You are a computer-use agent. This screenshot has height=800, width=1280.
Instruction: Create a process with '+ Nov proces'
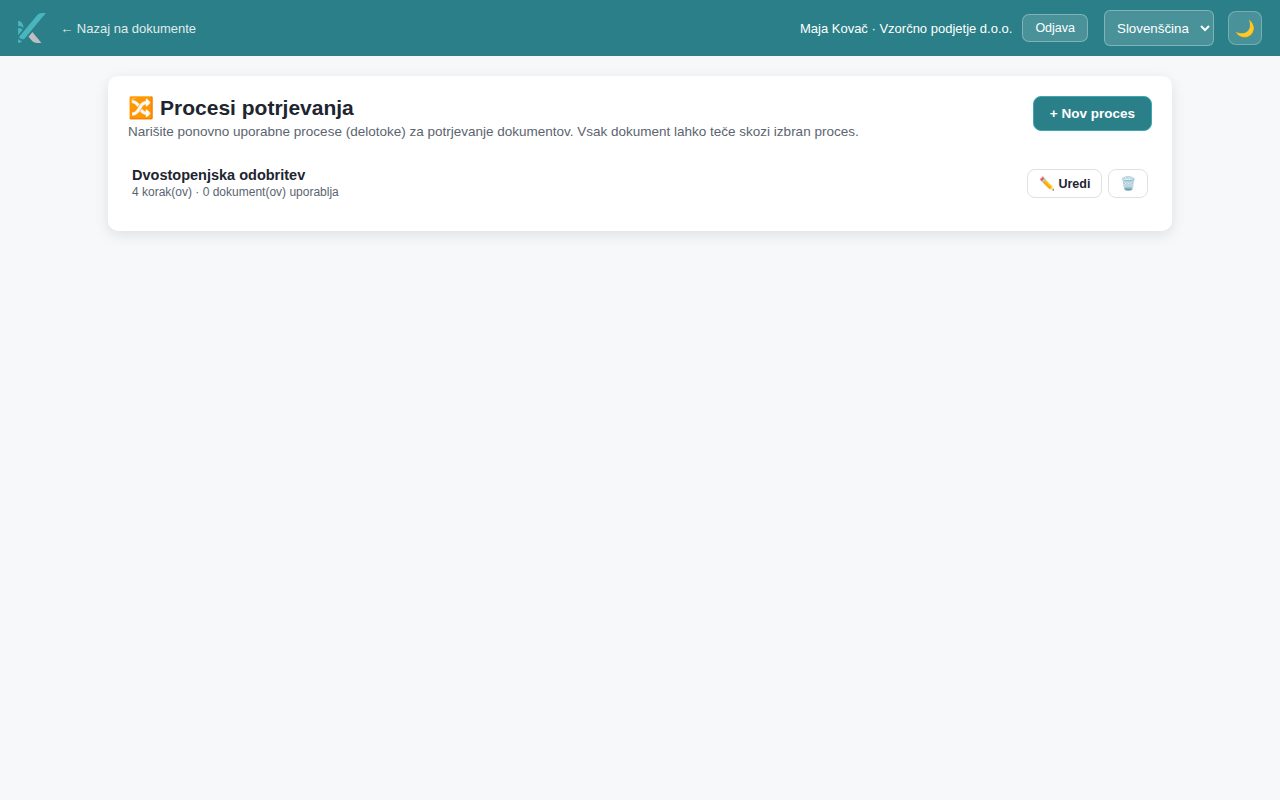tap(1092, 113)
